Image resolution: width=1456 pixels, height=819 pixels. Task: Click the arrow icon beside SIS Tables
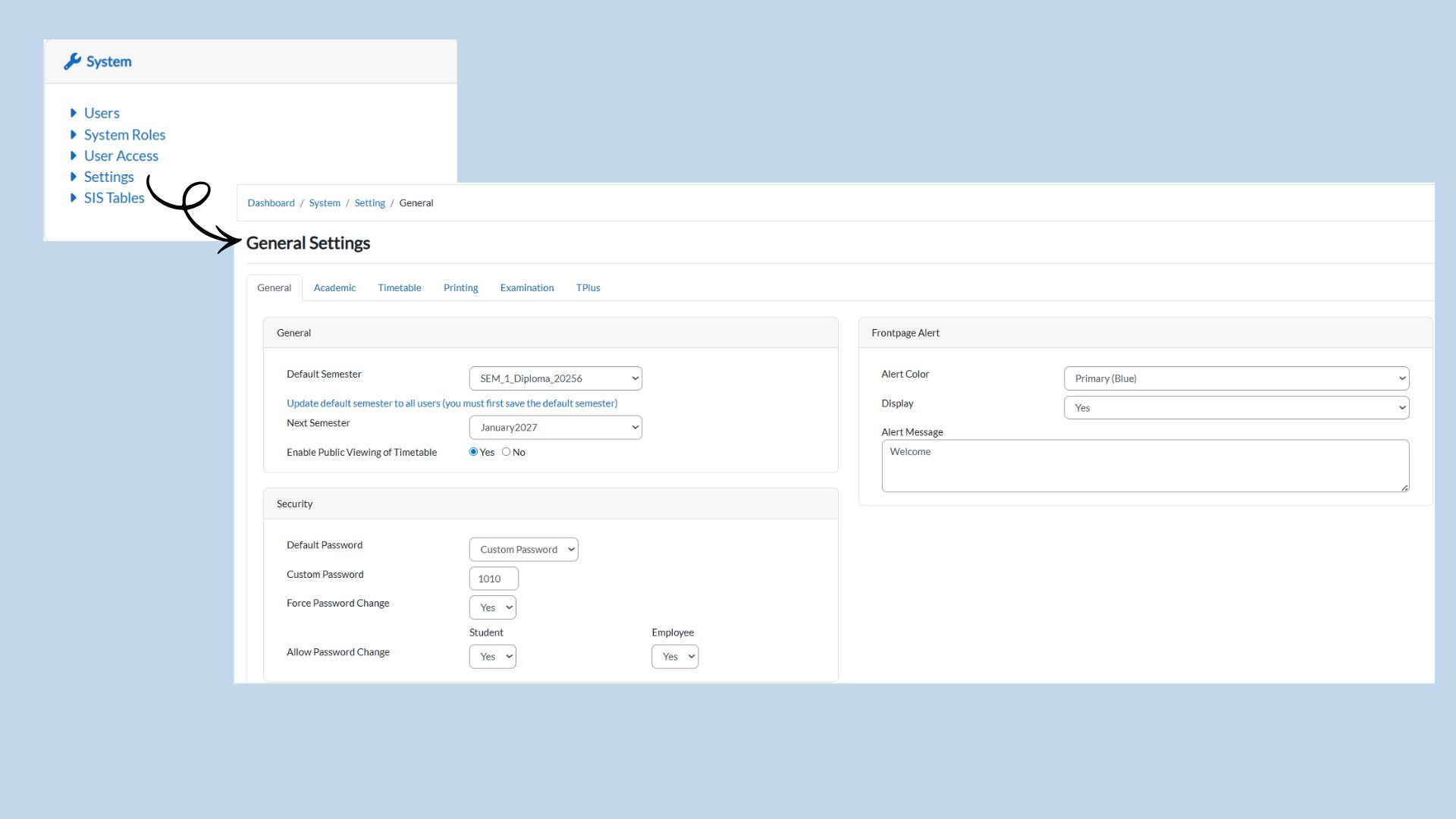(74, 198)
